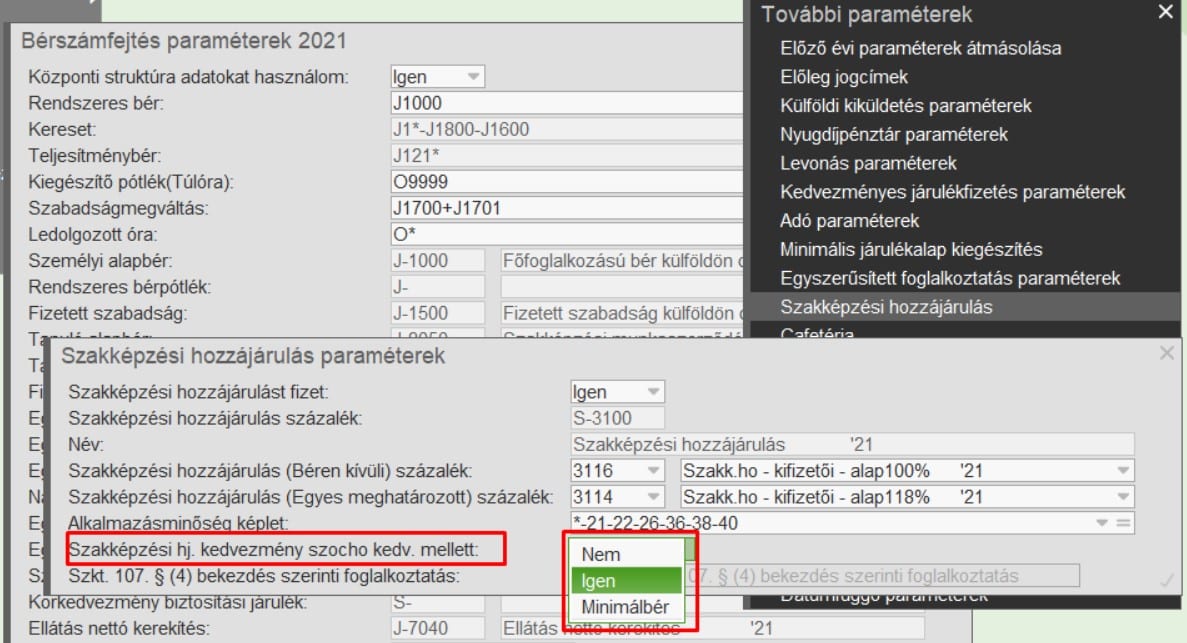The width and height of the screenshot is (1187, 643).
Task: Open the Szakképzési hozzájárulást fizet dropdown
Action: point(653,393)
